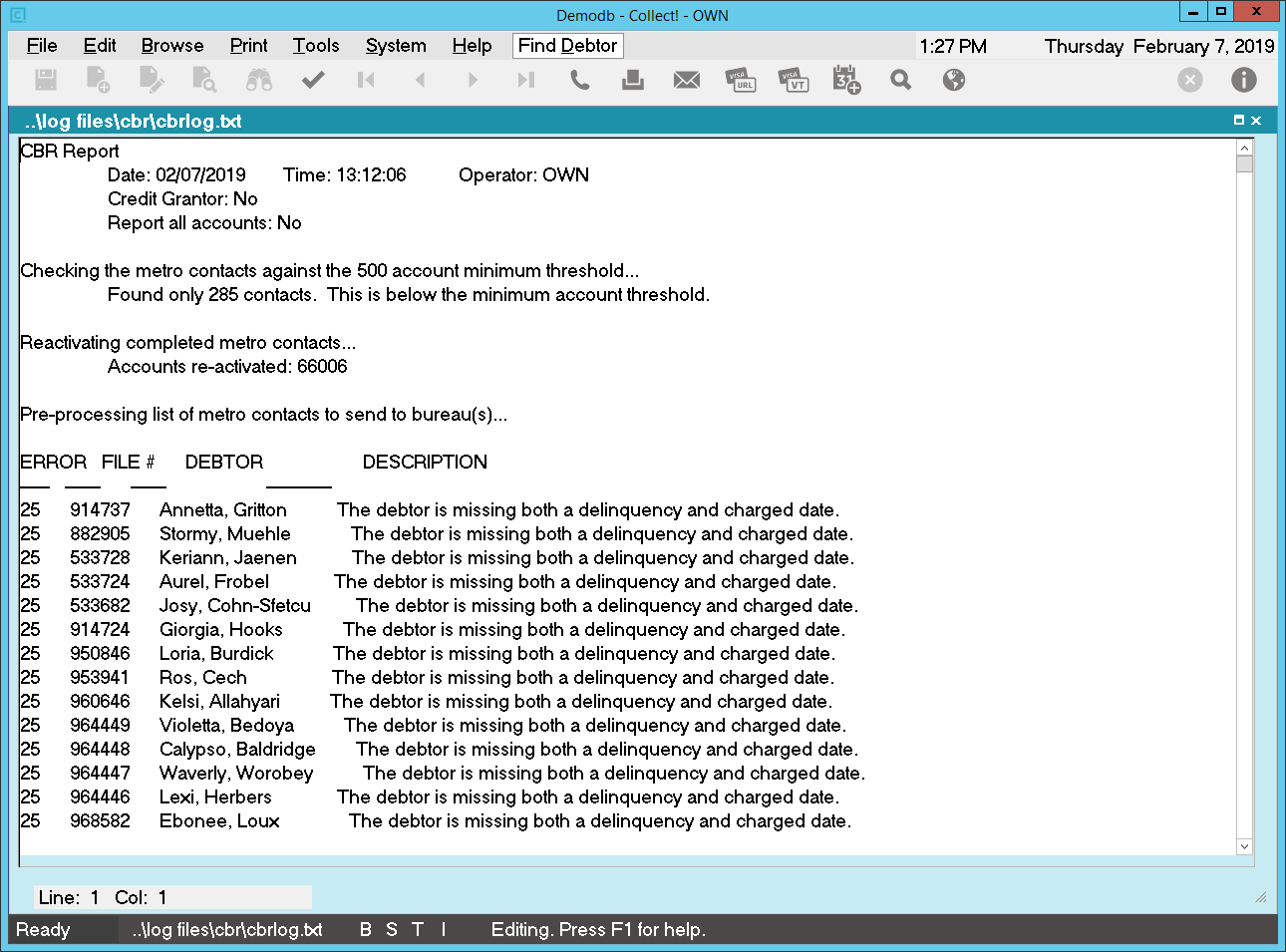Click the document search icon
This screenshot has width=1286, height=952.
pyautogui.click(x=204, y=80)
